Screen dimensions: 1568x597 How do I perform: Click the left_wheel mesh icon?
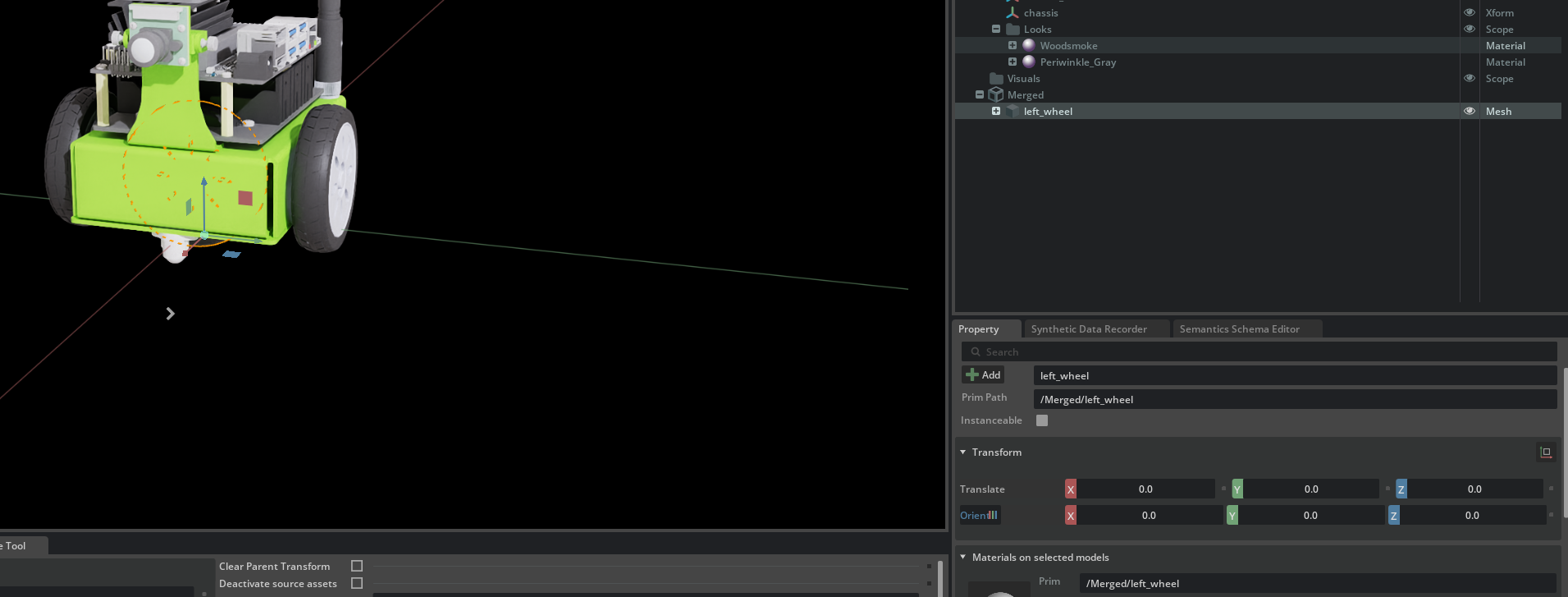(x=1013, y=111)
